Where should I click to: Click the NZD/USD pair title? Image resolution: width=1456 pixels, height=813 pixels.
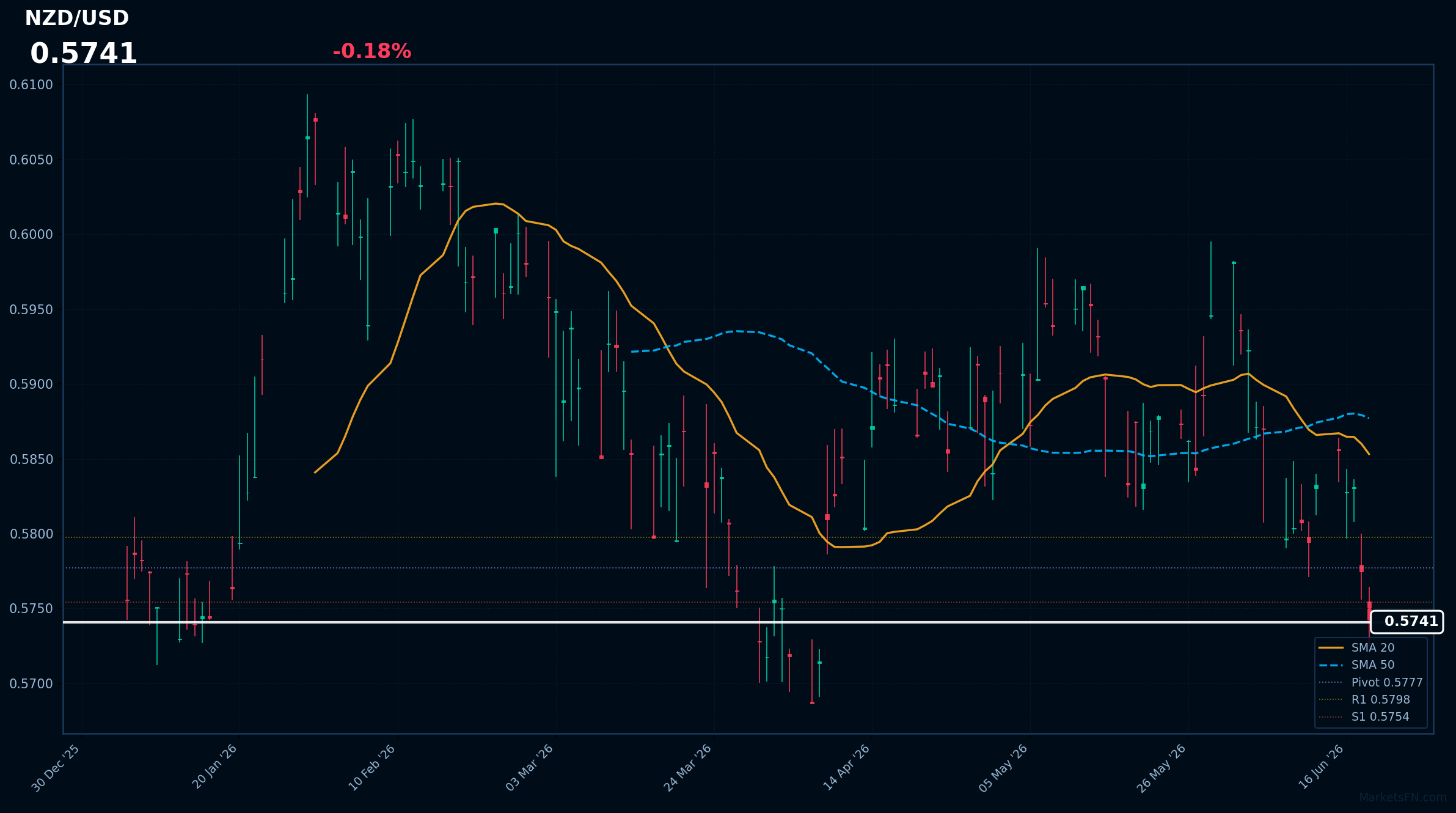point(77,18)
